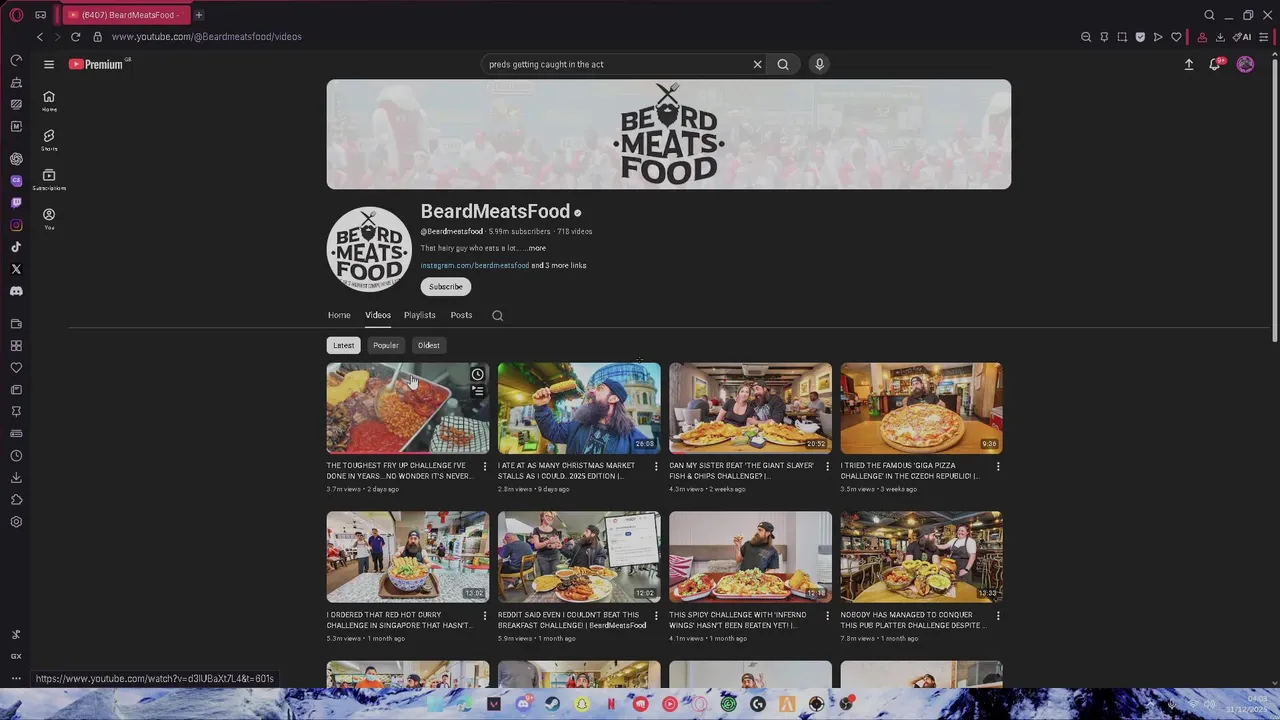Go to YouTube Premium home logo

tap(96, 64)
